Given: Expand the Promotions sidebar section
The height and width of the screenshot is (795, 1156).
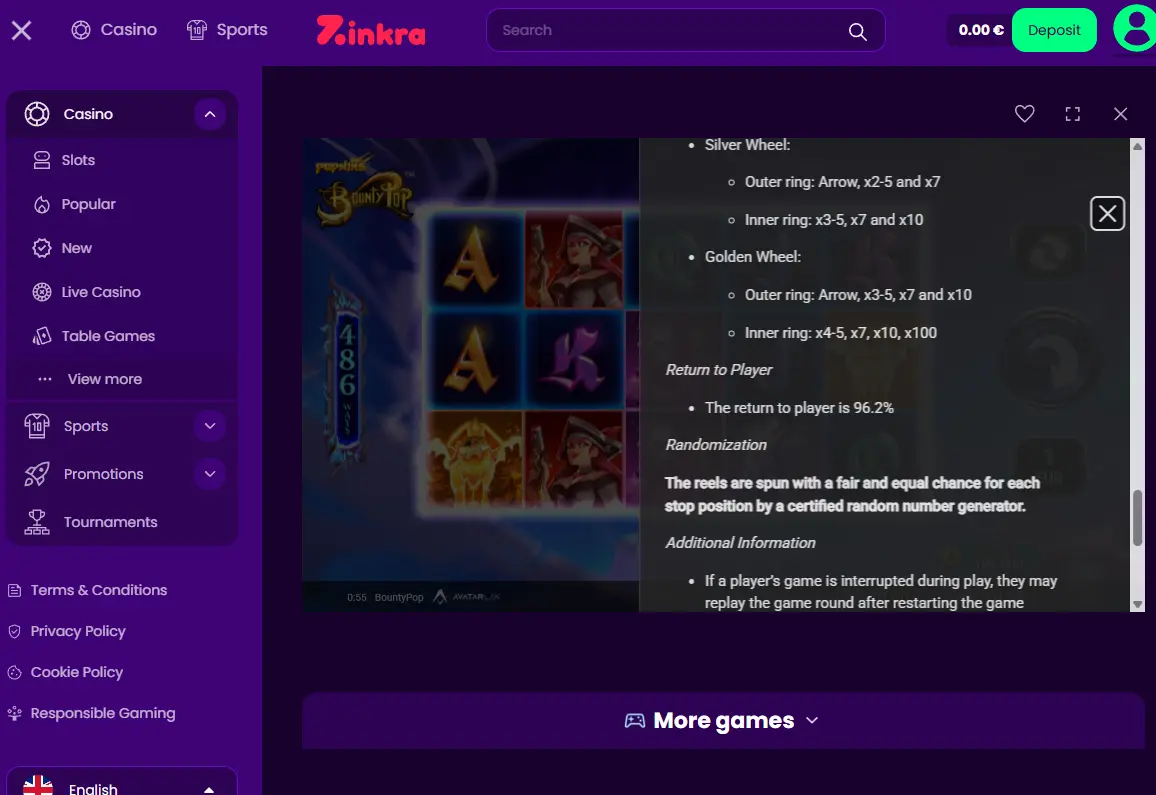Looking at the screenshot, I should (210, 474).
